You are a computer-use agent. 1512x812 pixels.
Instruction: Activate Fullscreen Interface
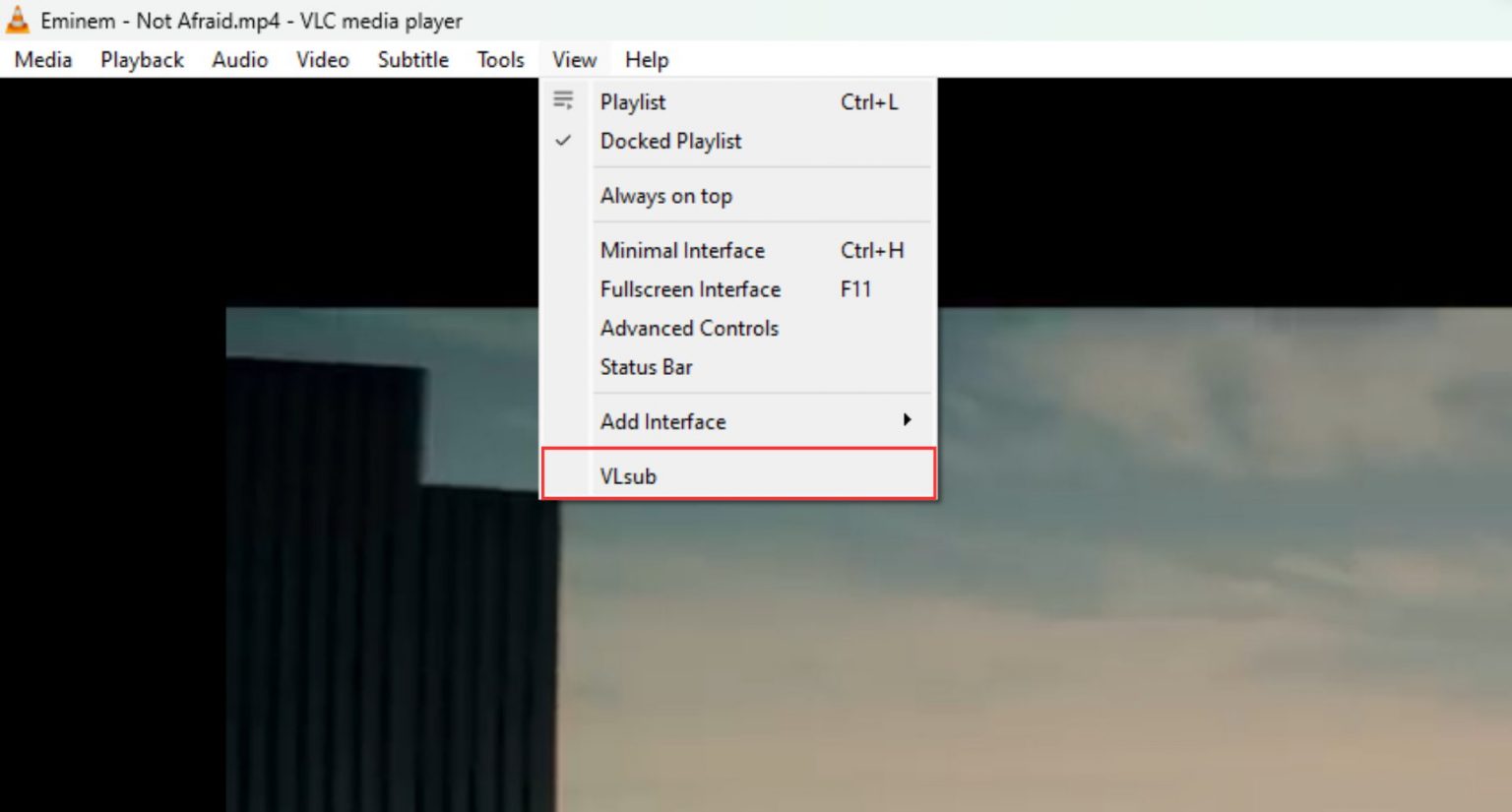(x=690, y=288)
